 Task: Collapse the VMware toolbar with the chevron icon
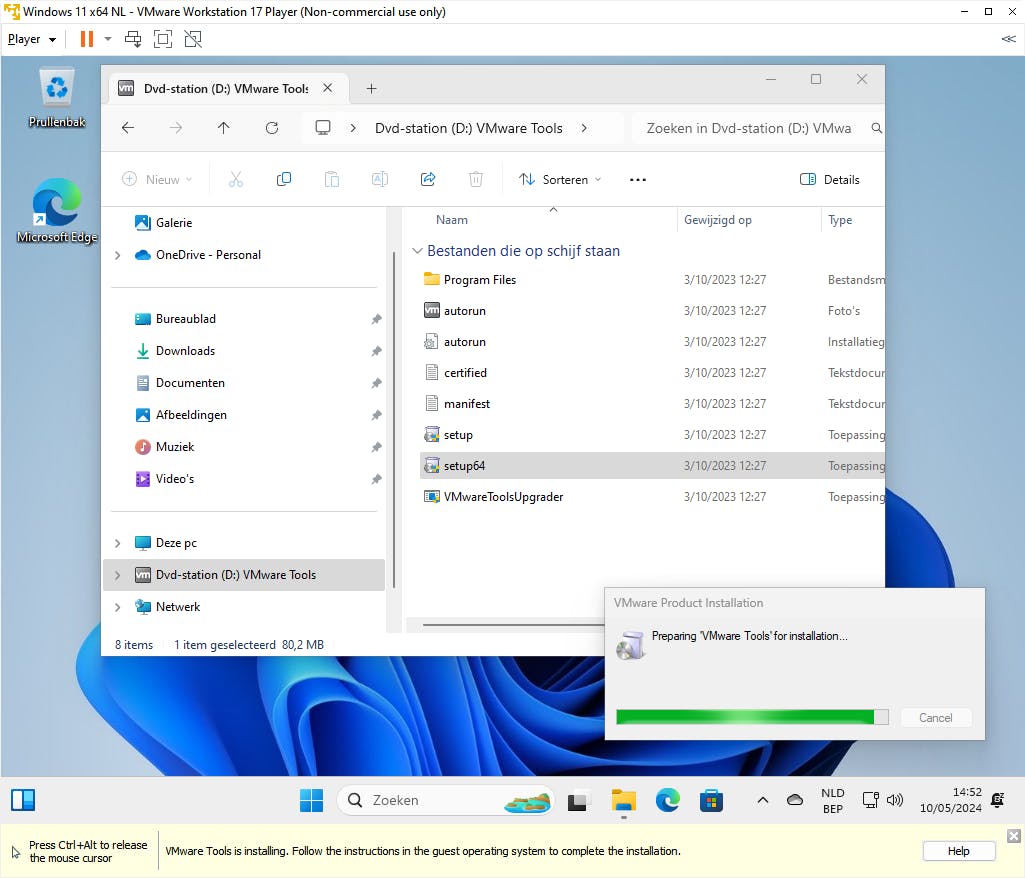pos(1008,39)
